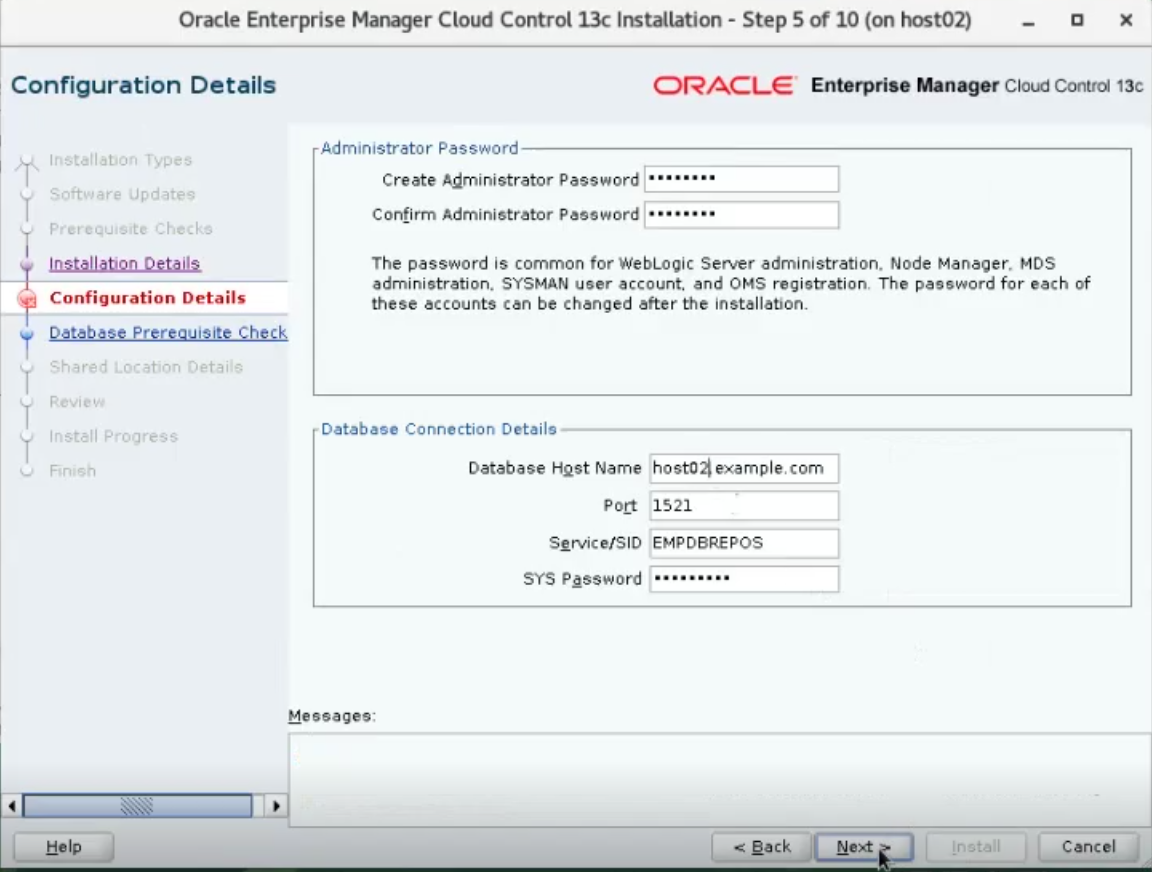Focus the SYS Password field
The width and height of the screenshot is (1152, 872).
point(744,579)
